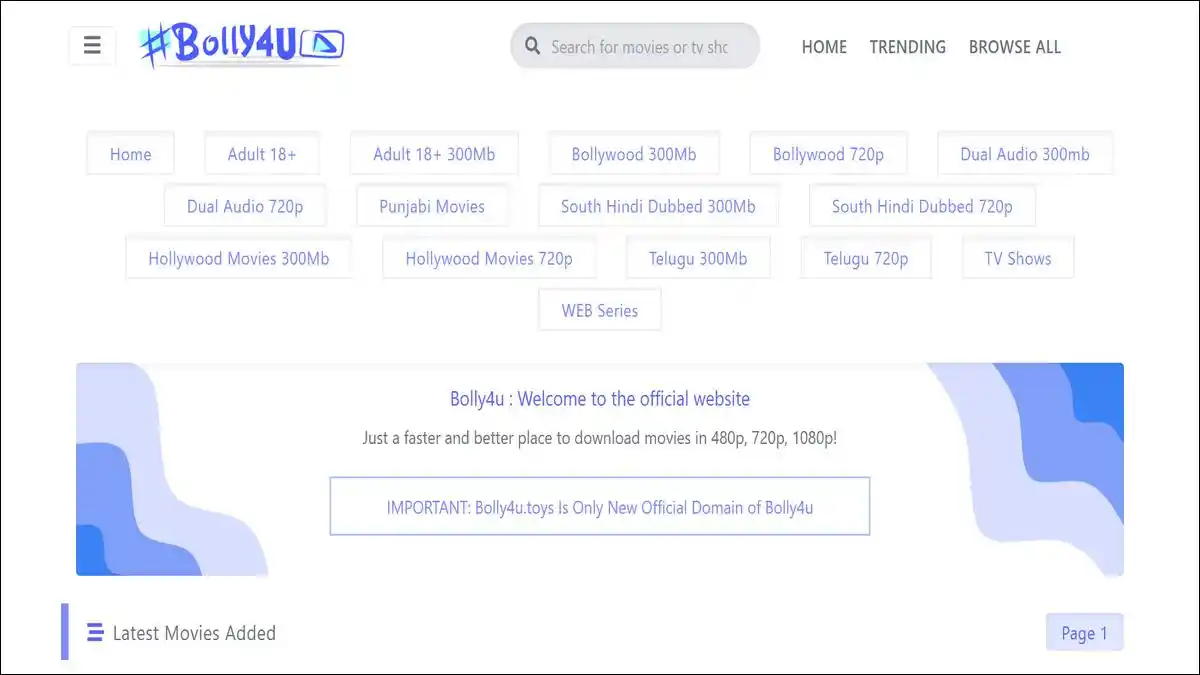This screenshot has width=1200, height=675.
Task: Click the Bolly4U logo
Action: tap(242, 44)
